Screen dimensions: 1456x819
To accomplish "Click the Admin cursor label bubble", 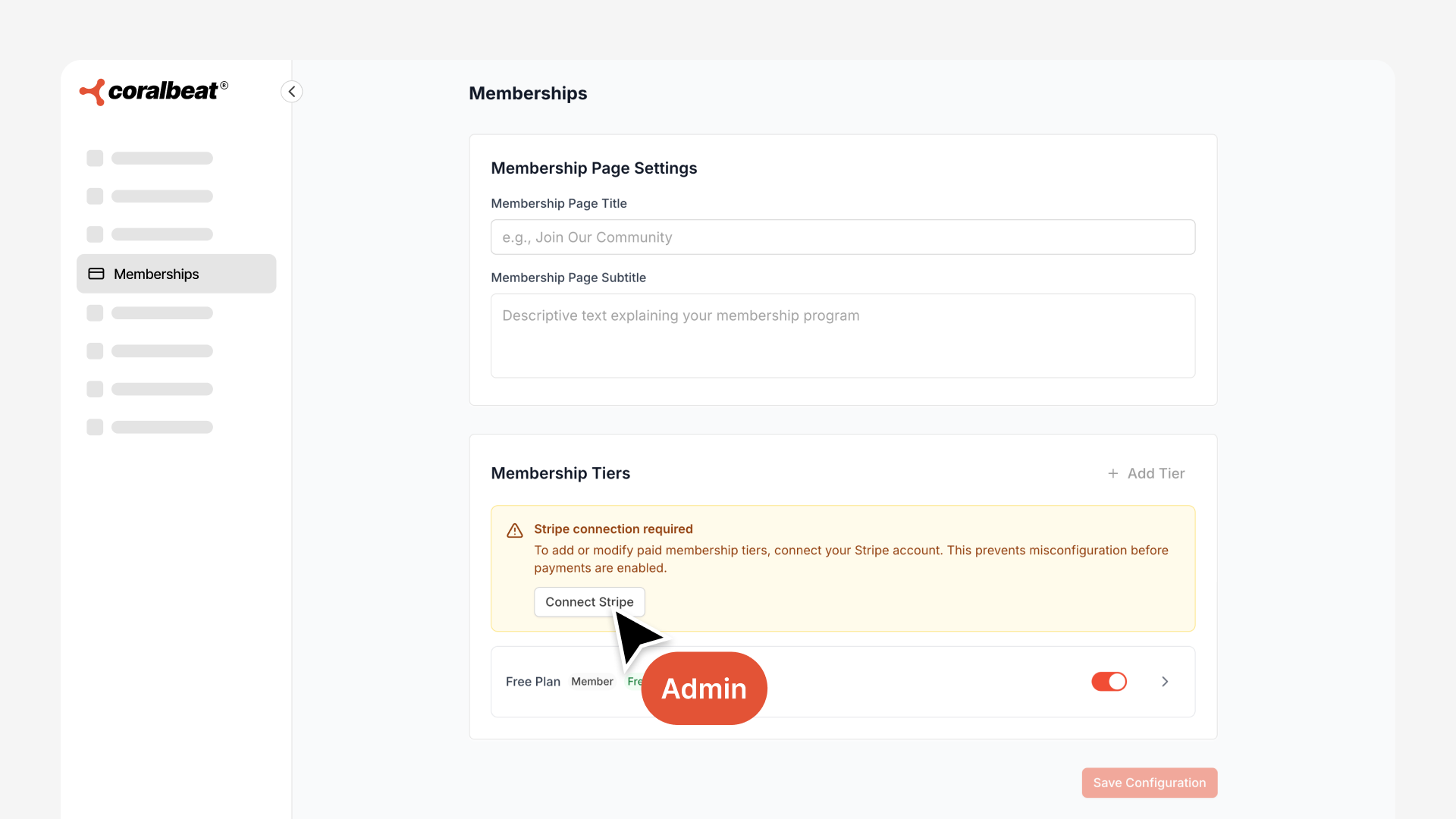I will (x=704, y=689).
